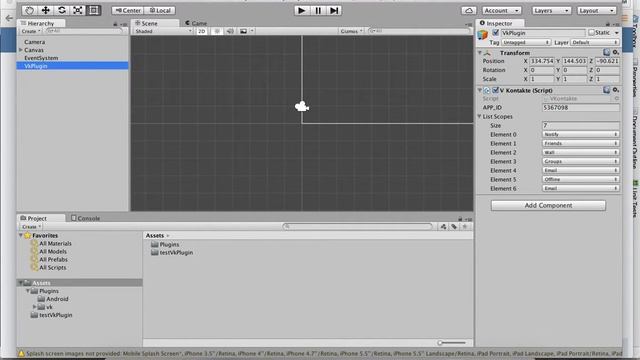Open the Layout dropdown
This screenshot has width=640, height=360.
596,11
